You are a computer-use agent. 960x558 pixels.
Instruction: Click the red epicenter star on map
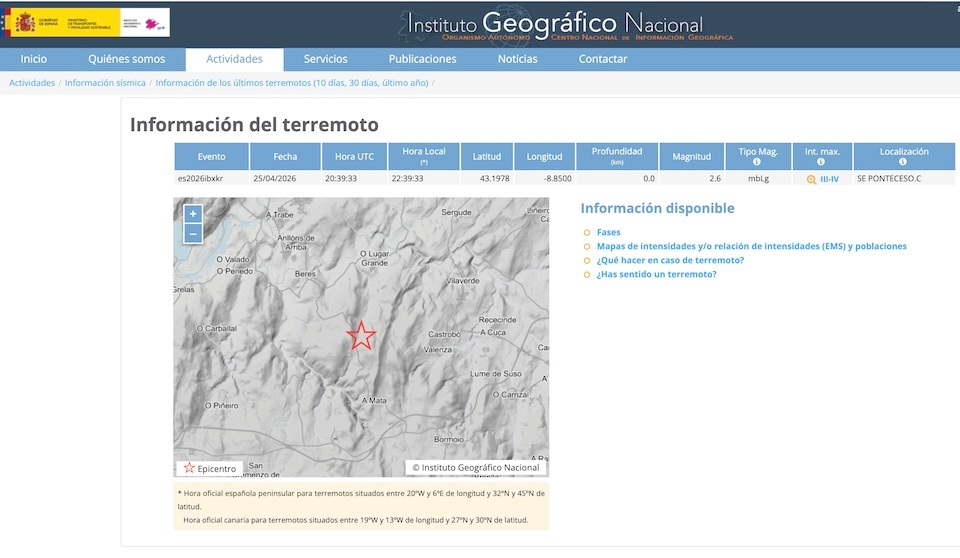361,336
